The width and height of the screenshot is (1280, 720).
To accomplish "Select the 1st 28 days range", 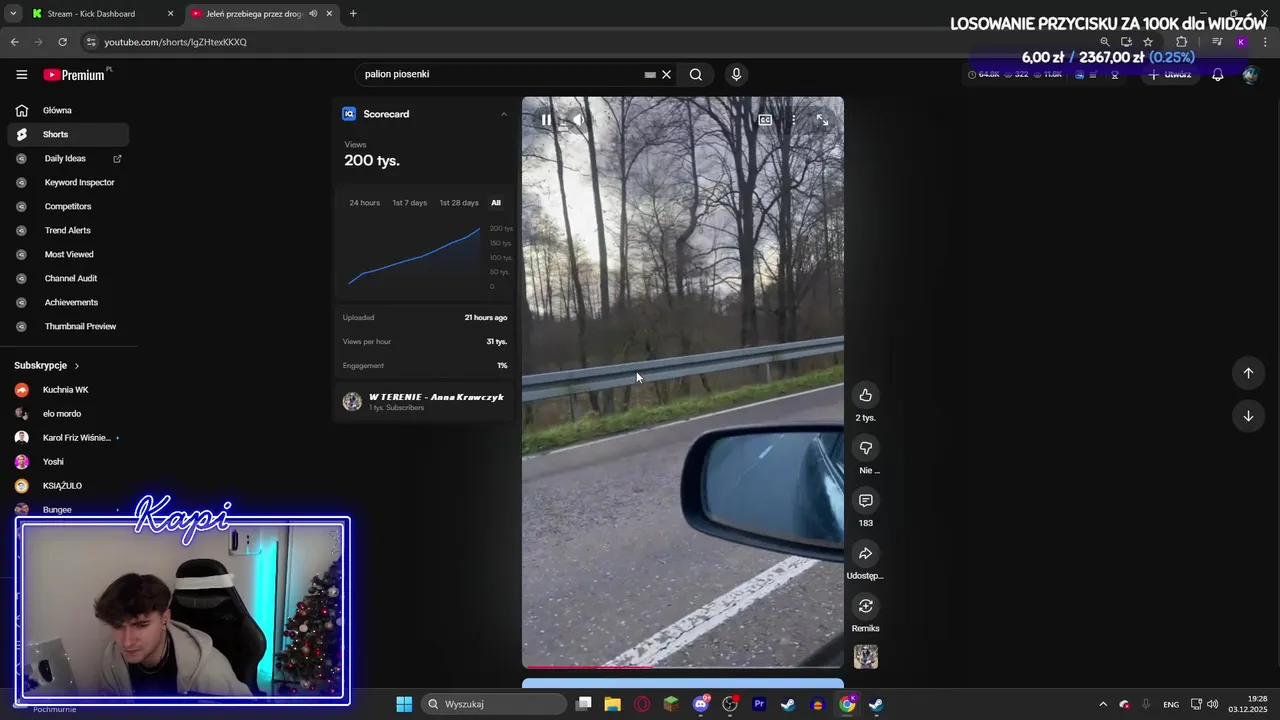I will pos(459,203).
